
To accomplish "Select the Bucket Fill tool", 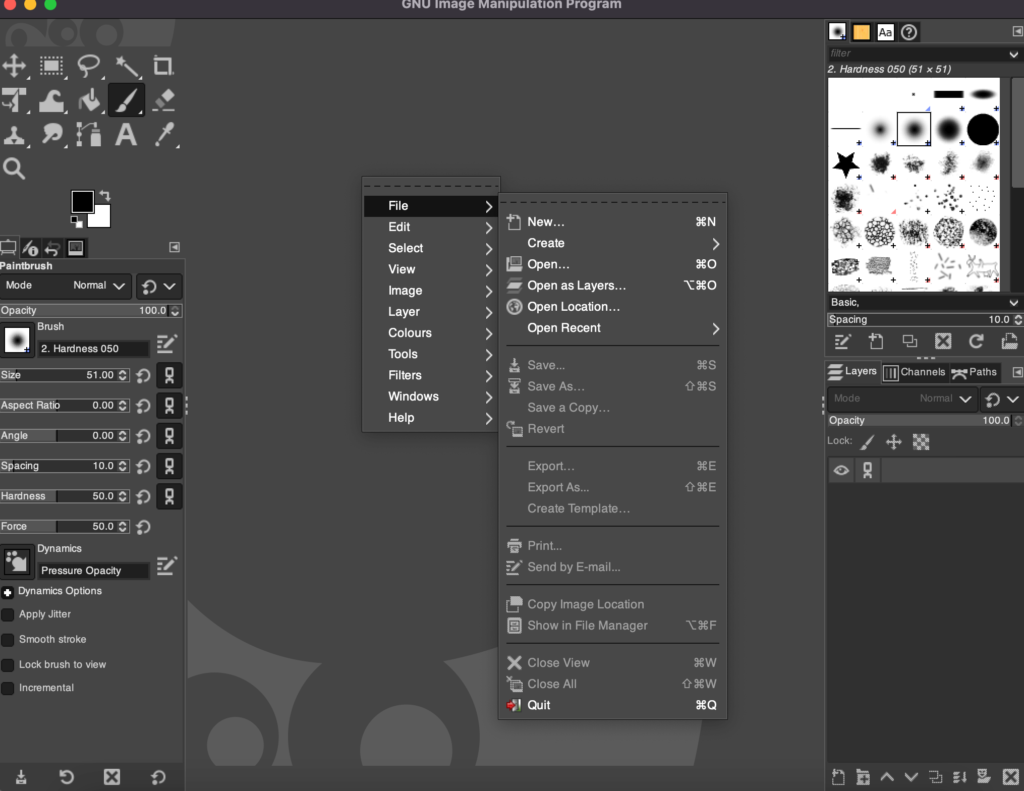I will [x=89, y=101].
